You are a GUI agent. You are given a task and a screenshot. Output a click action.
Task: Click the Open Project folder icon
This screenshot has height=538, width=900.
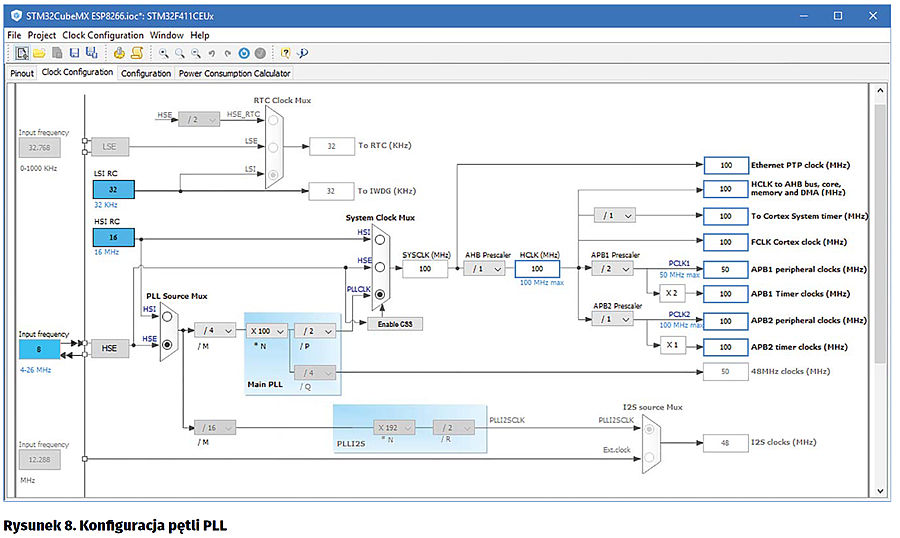coord(39,53)
